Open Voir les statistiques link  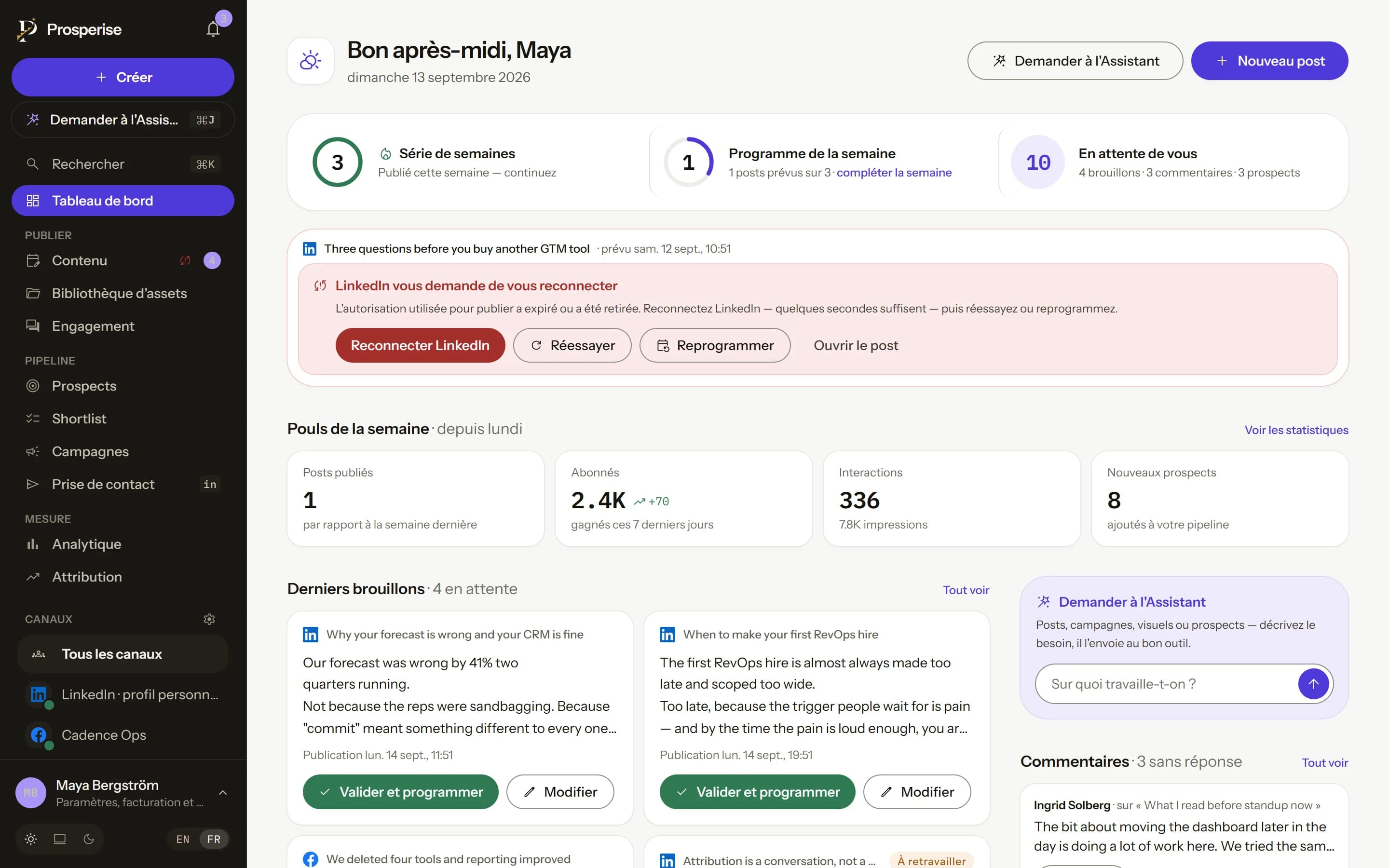[x=1296, y=430]
